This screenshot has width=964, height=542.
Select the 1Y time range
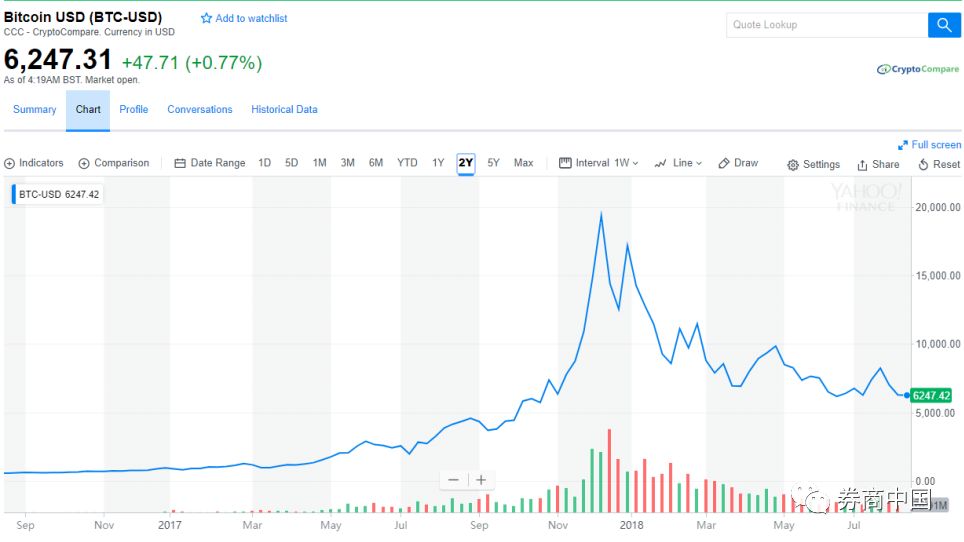click(x=438, y=163)
